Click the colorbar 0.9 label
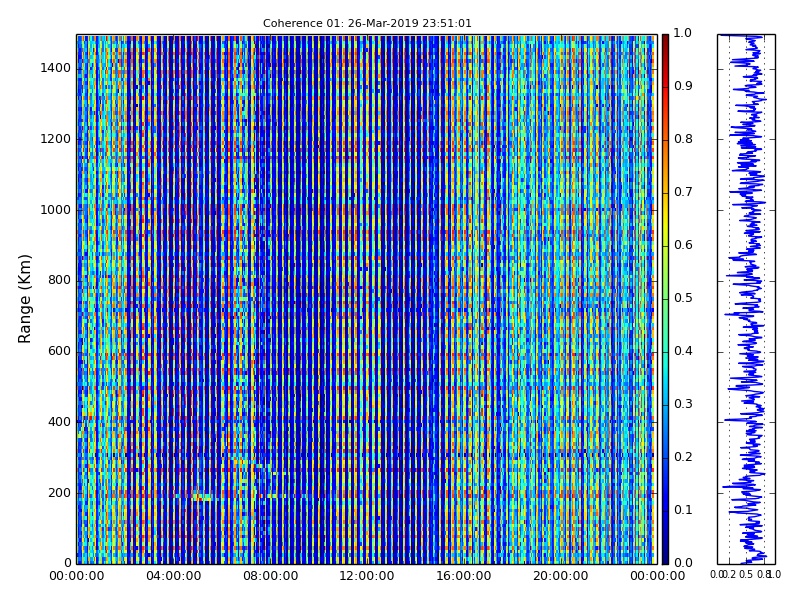800x600 pixels. tap(683, 86)
